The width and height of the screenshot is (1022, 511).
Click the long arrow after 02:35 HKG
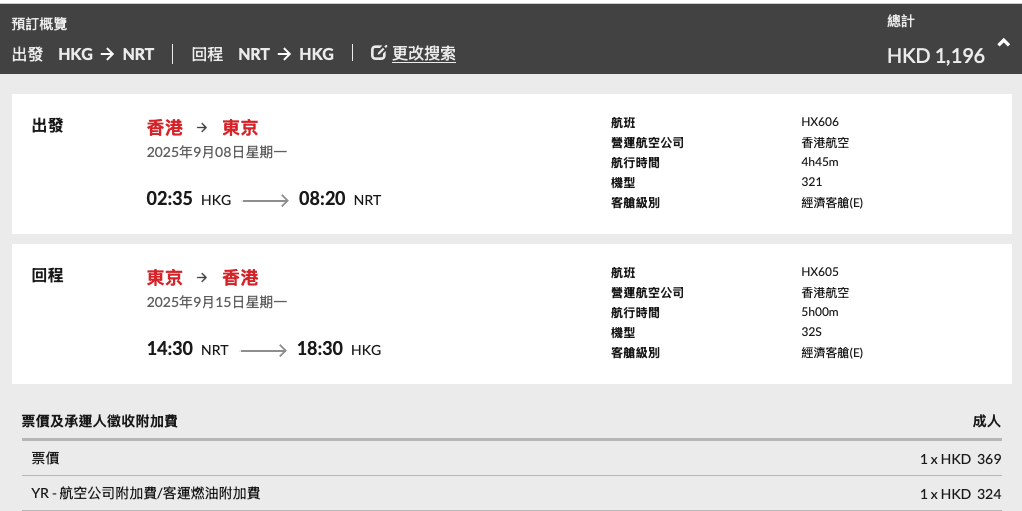265,201
